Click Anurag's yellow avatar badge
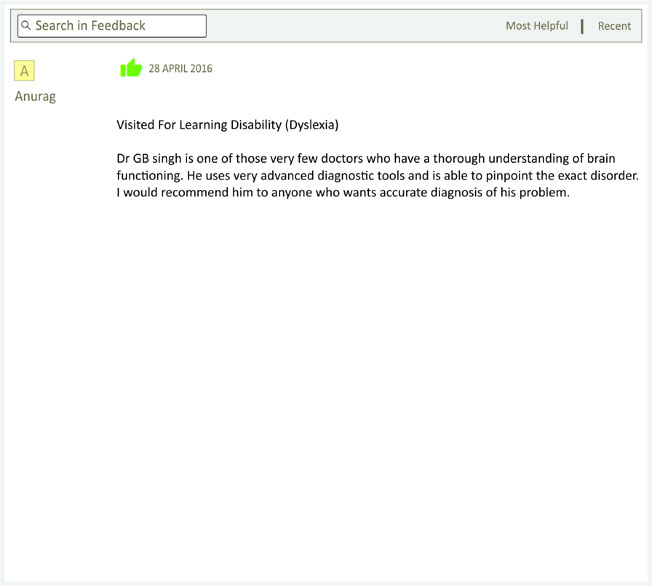The width and height of the screenshot is (652, 586). 24,70
